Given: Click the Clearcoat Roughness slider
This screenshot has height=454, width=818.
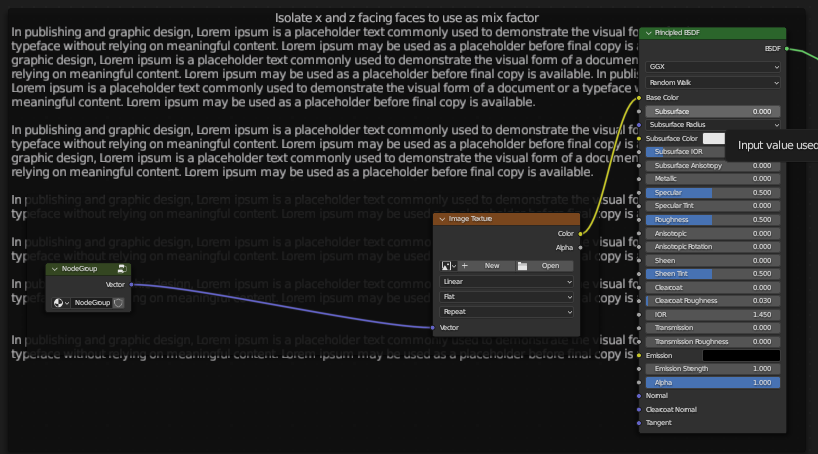Looking at the screenshot, I should [x=713, y=301].
